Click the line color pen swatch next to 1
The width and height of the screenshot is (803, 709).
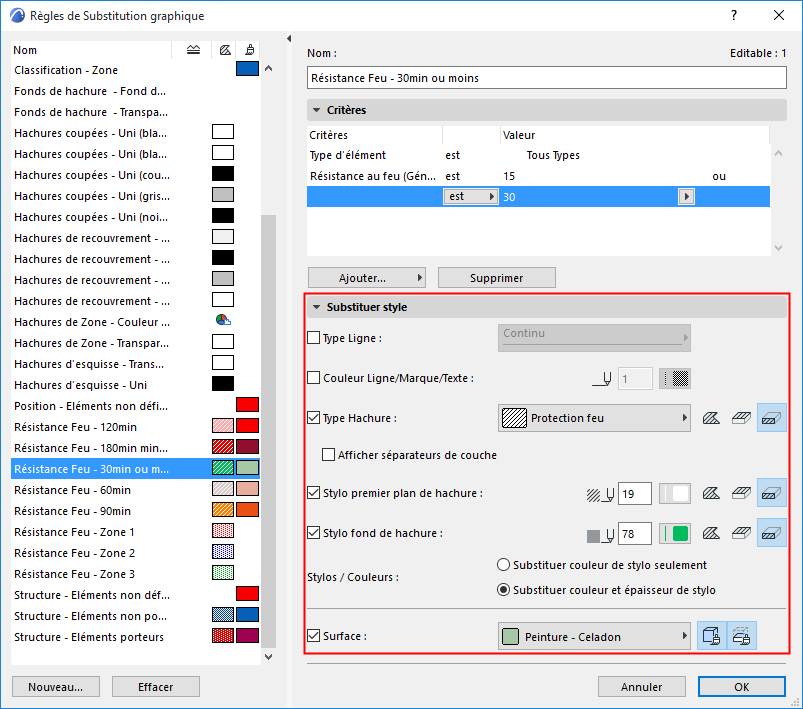(x=674, y=379)
